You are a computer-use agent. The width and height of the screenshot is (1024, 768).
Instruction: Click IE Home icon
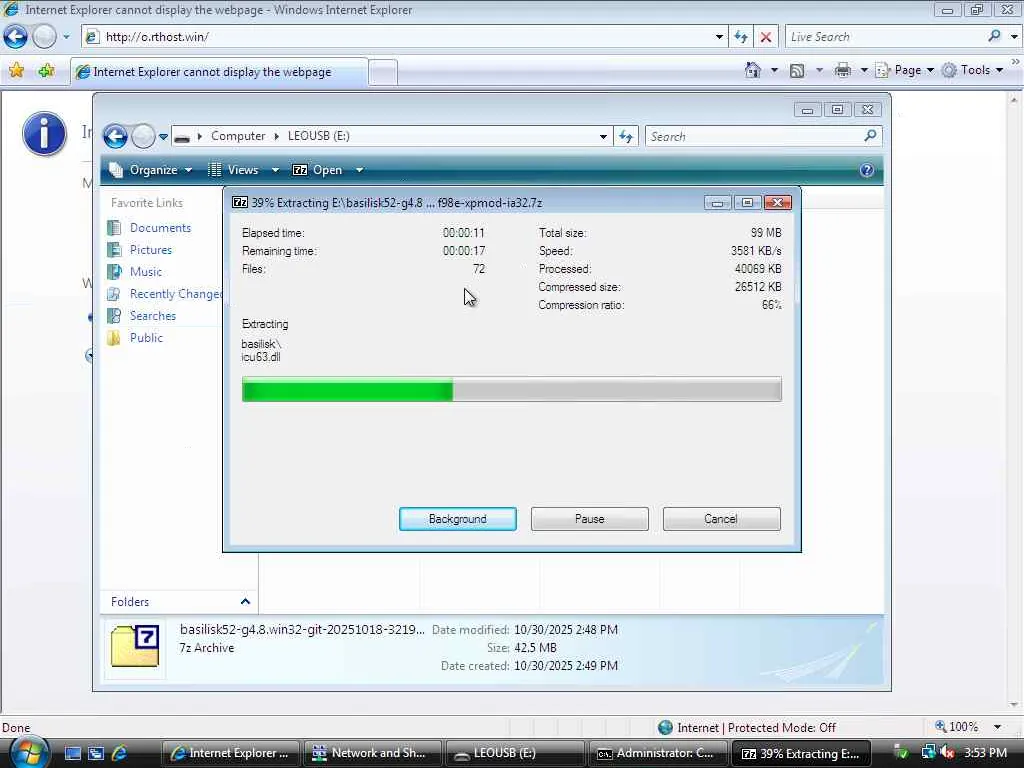[752, 70]
